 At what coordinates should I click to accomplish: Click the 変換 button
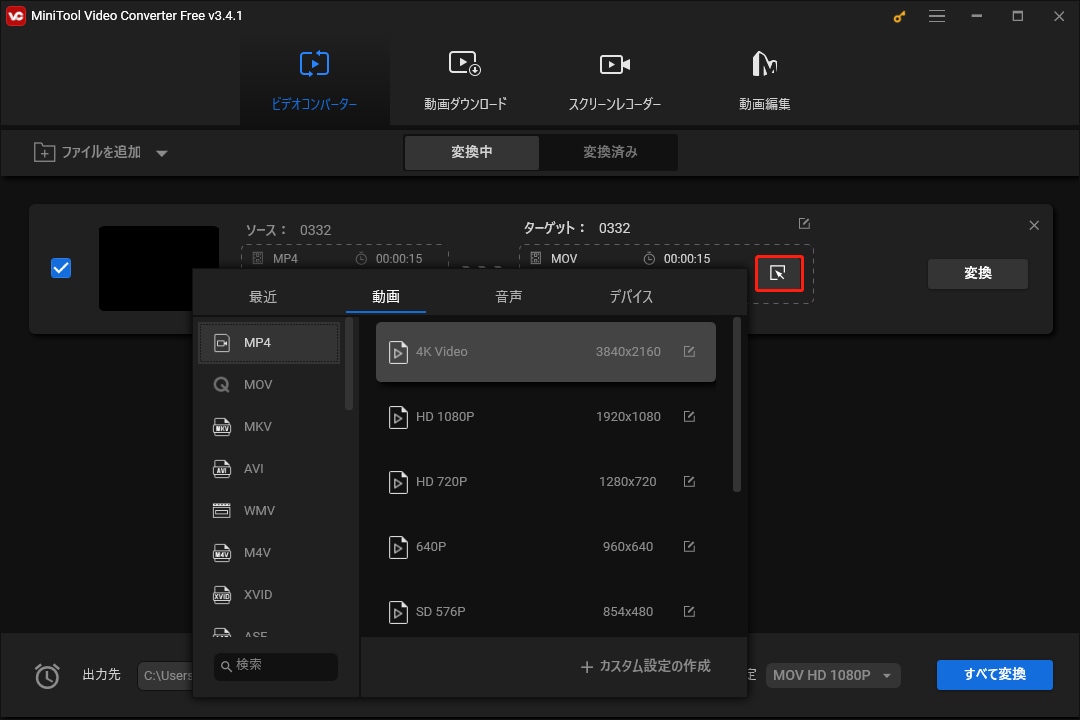point(977,274)
